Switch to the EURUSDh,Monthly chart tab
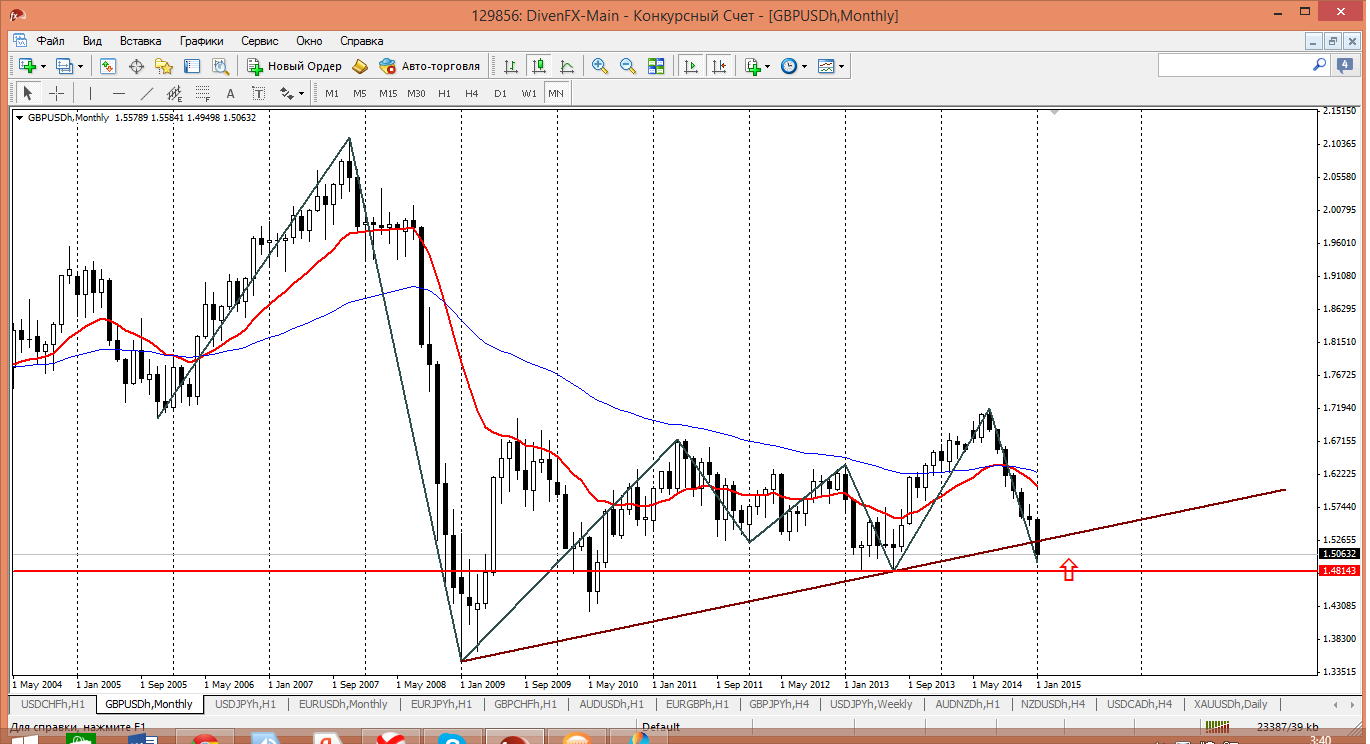 pyautogui.click(x=343, y=704)
